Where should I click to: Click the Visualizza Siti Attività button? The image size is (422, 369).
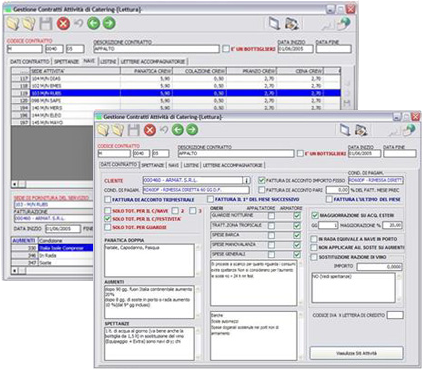pyautogui.click(x=356, y=353)
